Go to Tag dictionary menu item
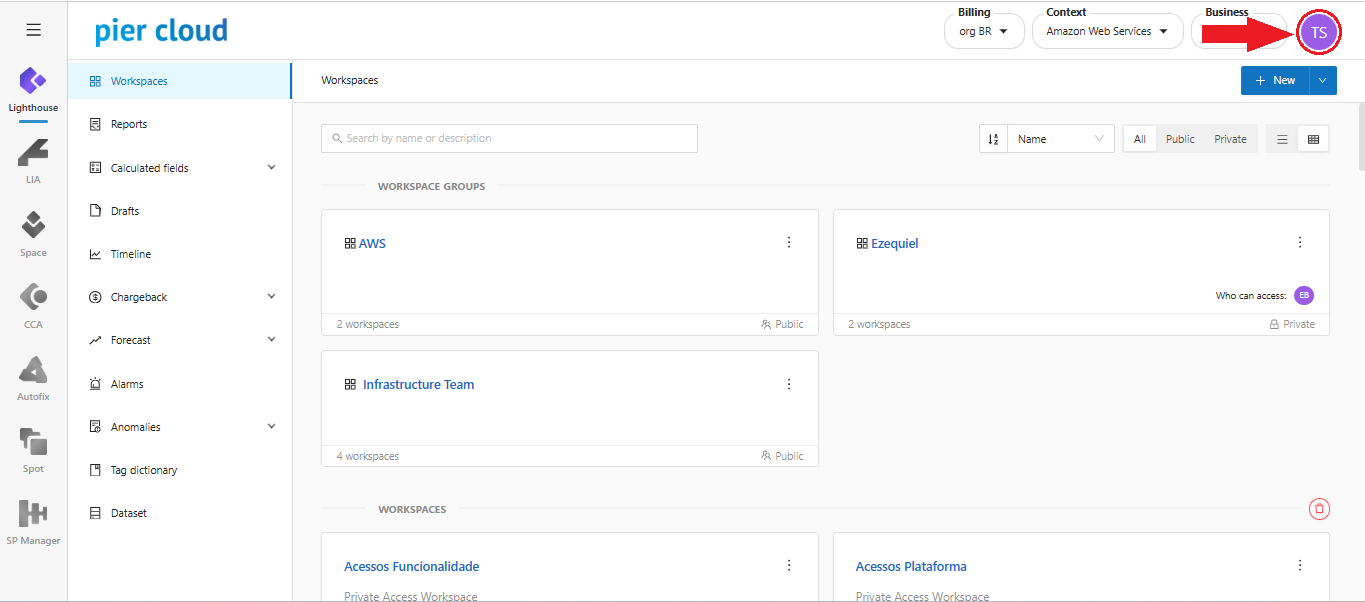Screen dimensions: 1365x602 tap(144, 470)
